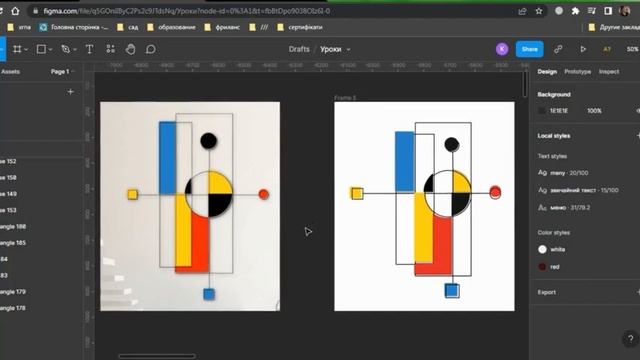Open the '///' bookmarks folder

coord(259,27)
